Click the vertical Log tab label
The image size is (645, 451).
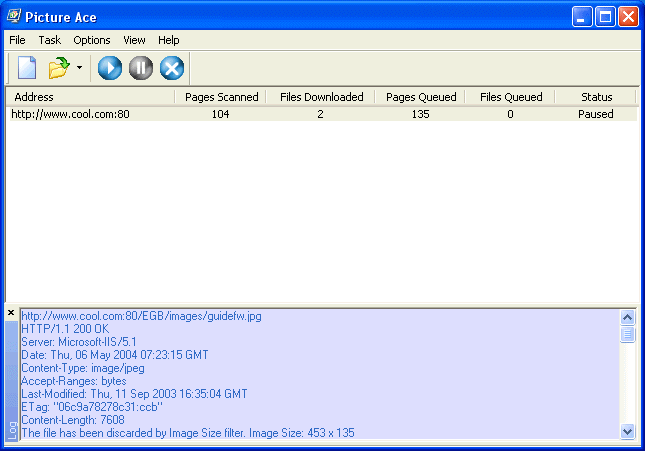(12, 430)
